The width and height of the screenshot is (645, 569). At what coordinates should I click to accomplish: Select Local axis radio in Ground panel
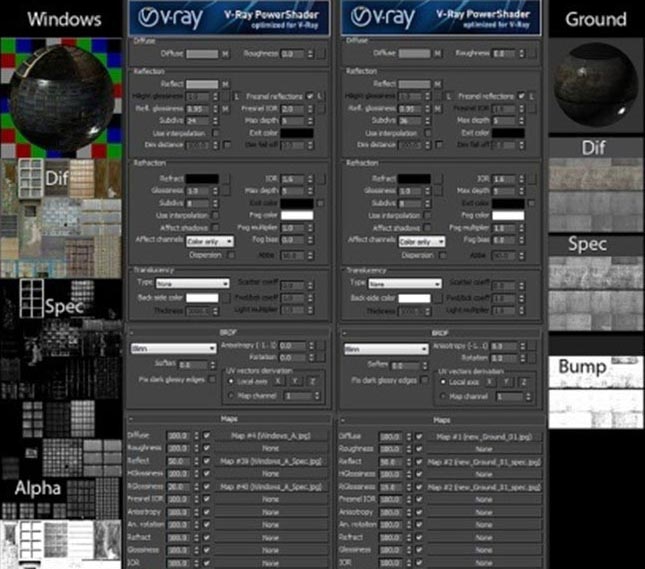[x=443, y=382]
